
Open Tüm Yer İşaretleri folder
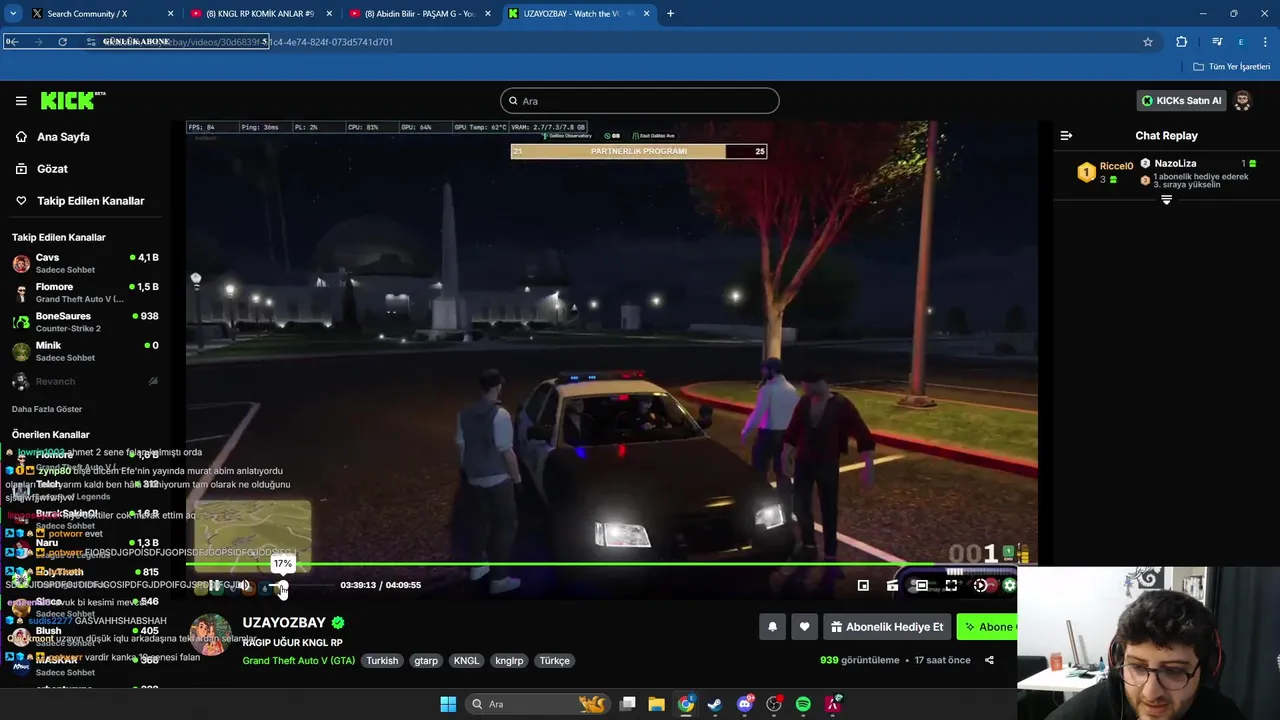coord(1232,67)
